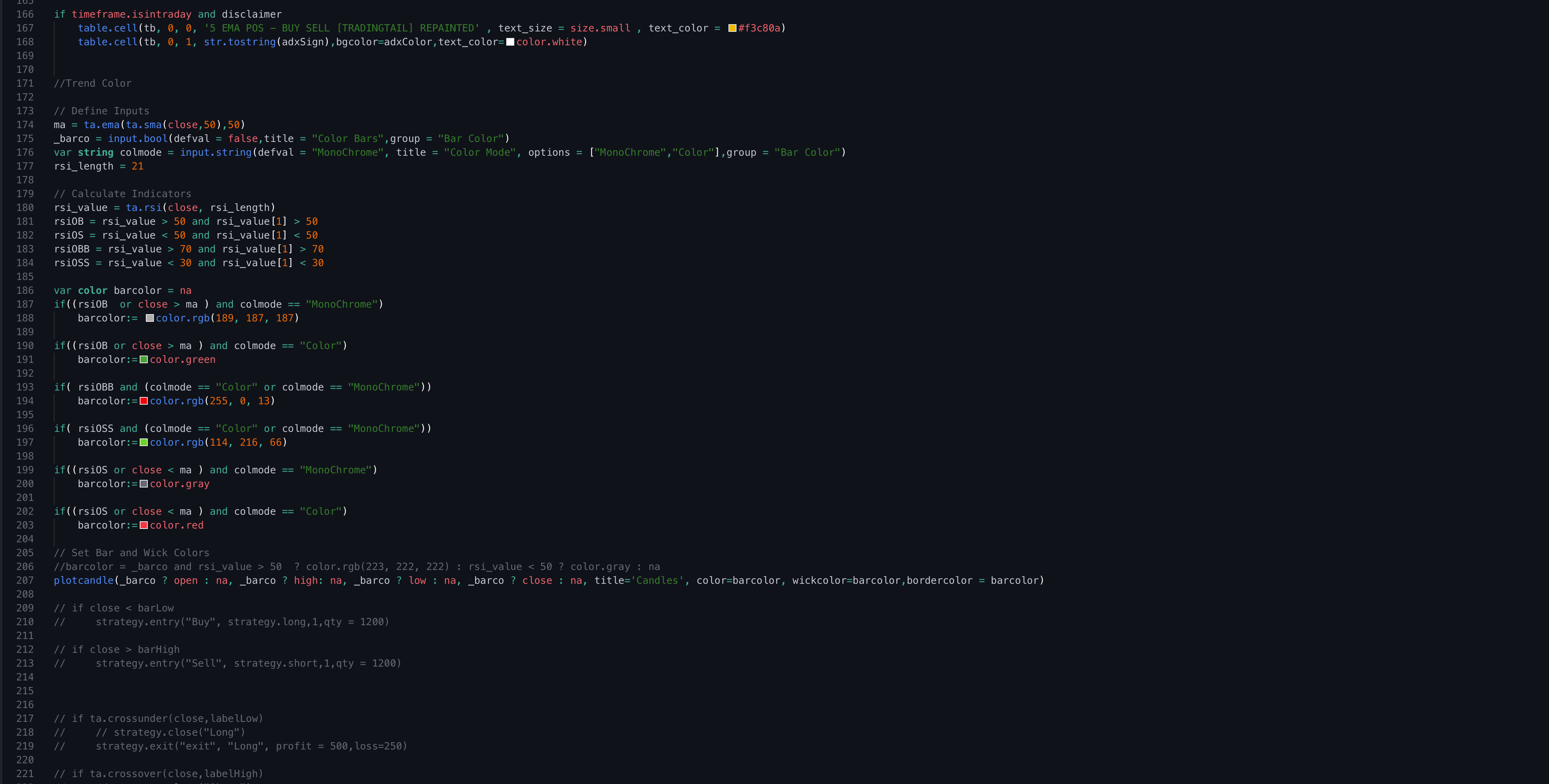Click 'var color barcolor = na' line

pos(123,291)
